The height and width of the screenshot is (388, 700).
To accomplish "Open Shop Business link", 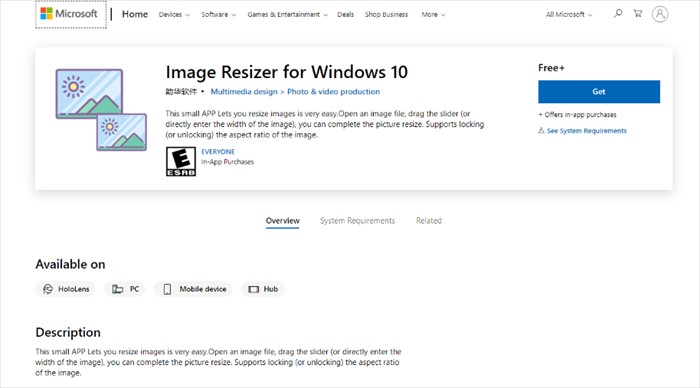I will (x=386, y=14).
